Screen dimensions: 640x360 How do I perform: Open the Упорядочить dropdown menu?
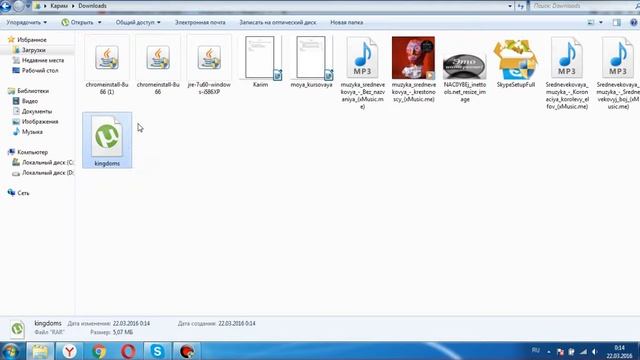[27, 22]
